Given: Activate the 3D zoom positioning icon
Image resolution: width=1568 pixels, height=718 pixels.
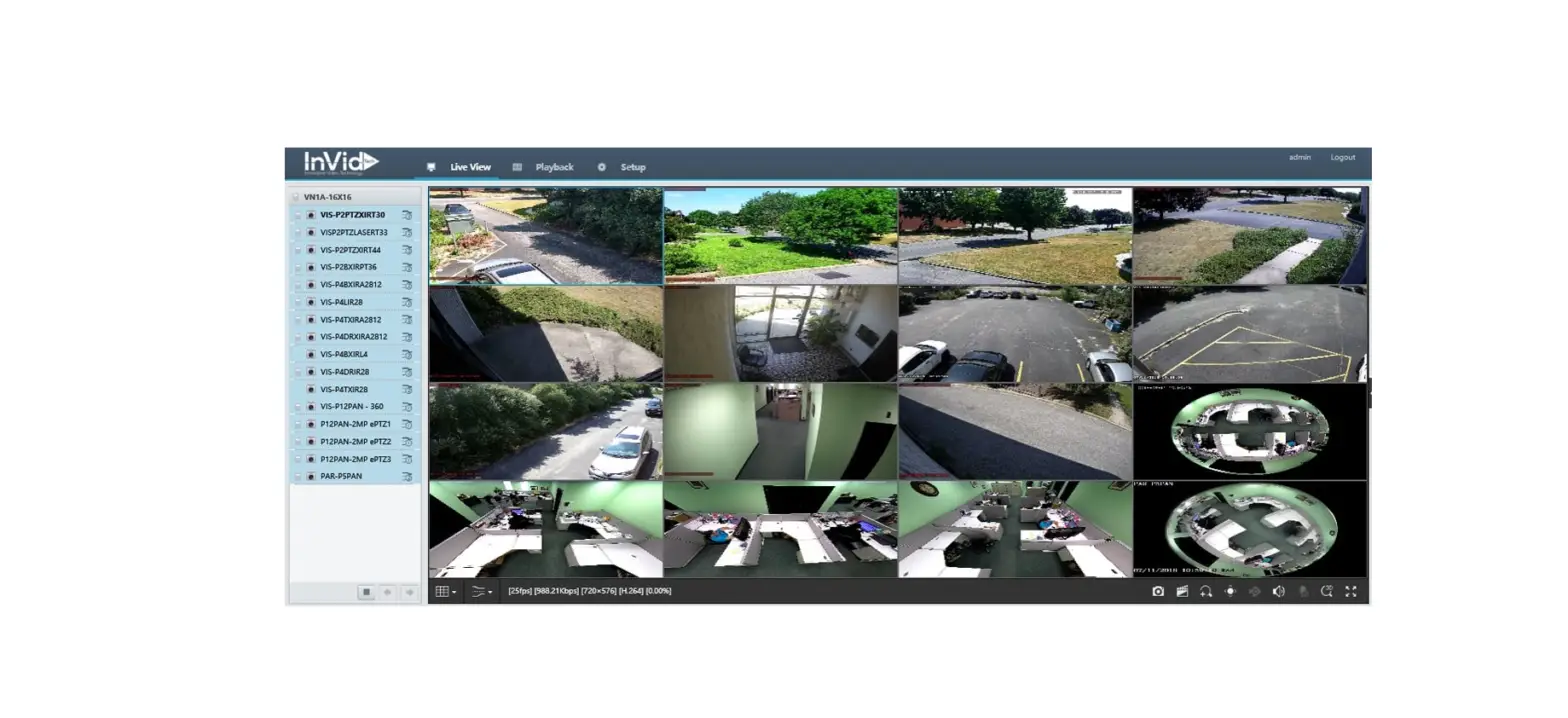Looking at the screenshot, I should 1327,591.
